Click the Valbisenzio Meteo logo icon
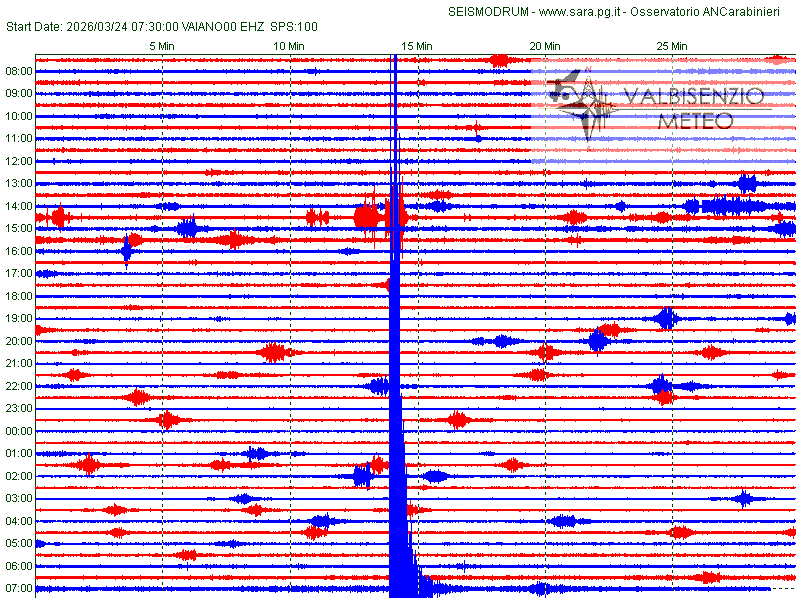The height and width of the screenshot is (598, 796). point(582,100)
